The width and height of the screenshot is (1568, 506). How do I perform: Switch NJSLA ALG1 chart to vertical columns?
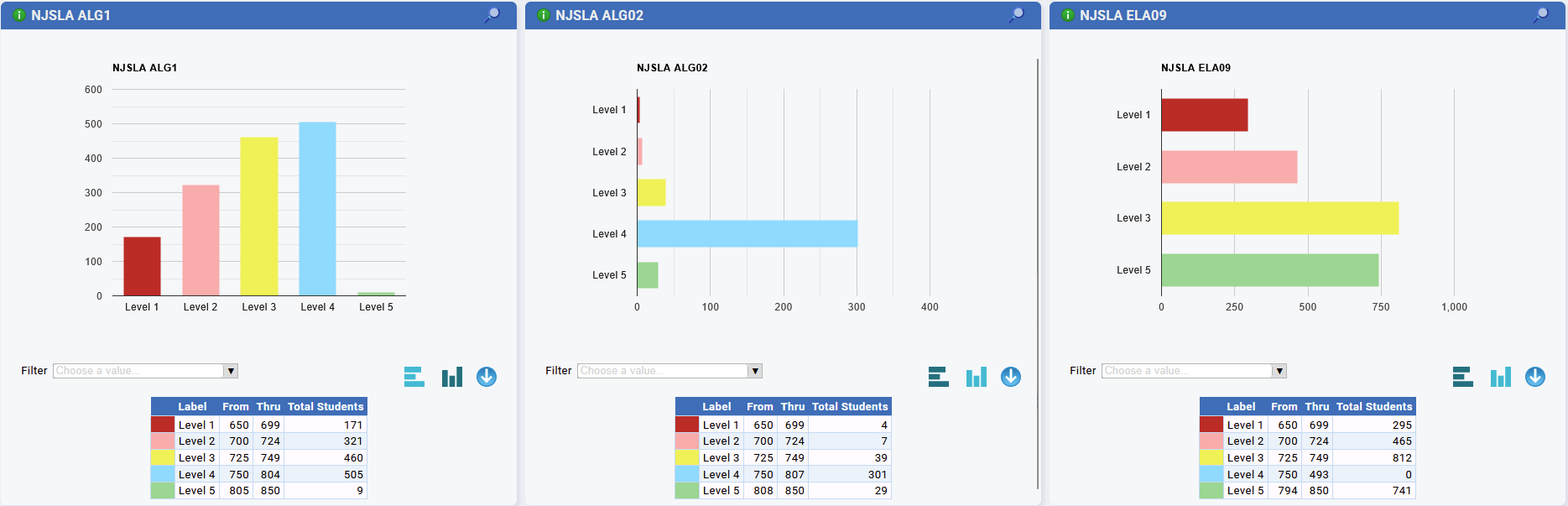coord(452,377)
